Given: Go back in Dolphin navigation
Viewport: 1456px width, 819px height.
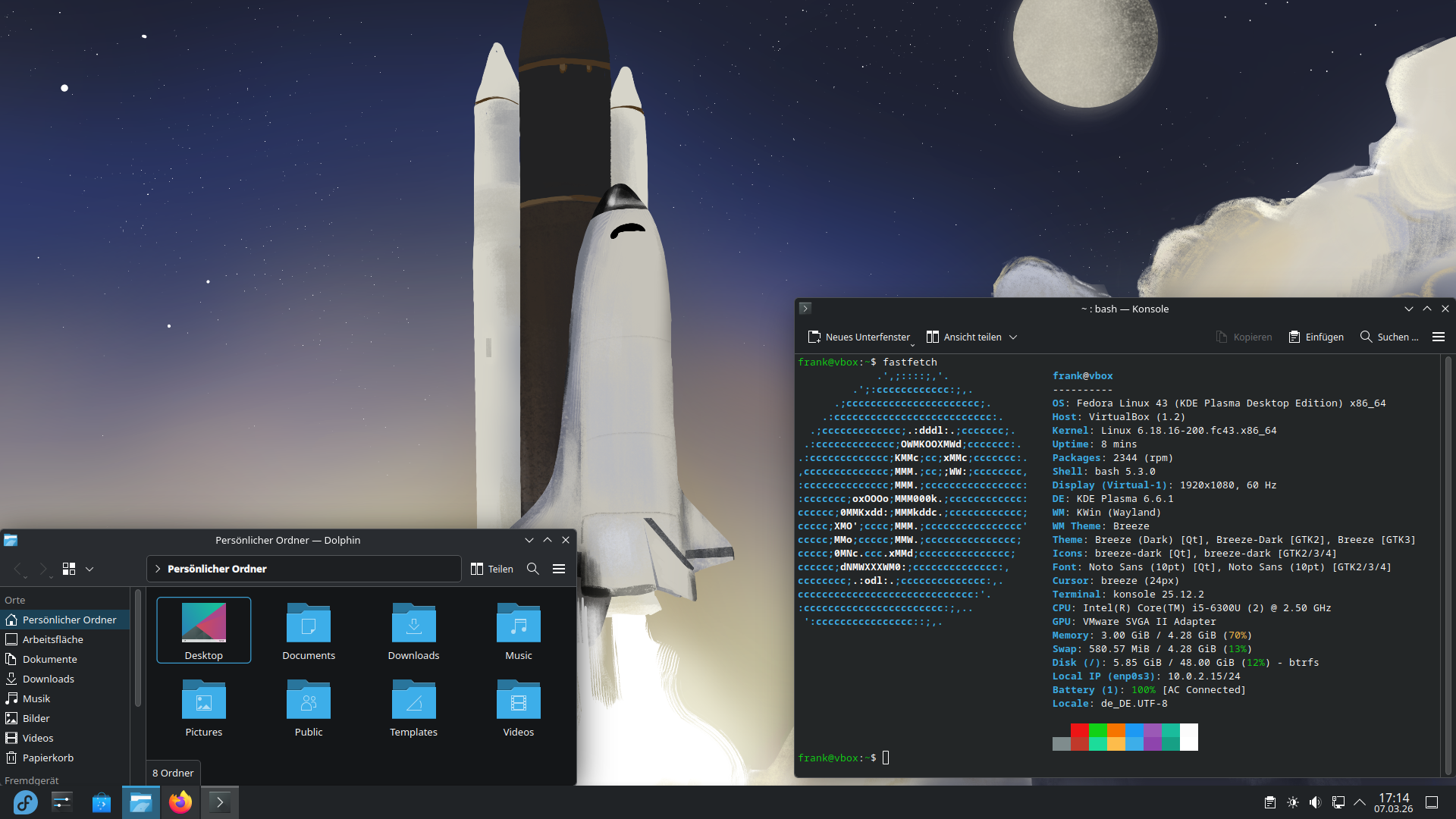Looking at the screenshot, I should [x=18, y=569].
